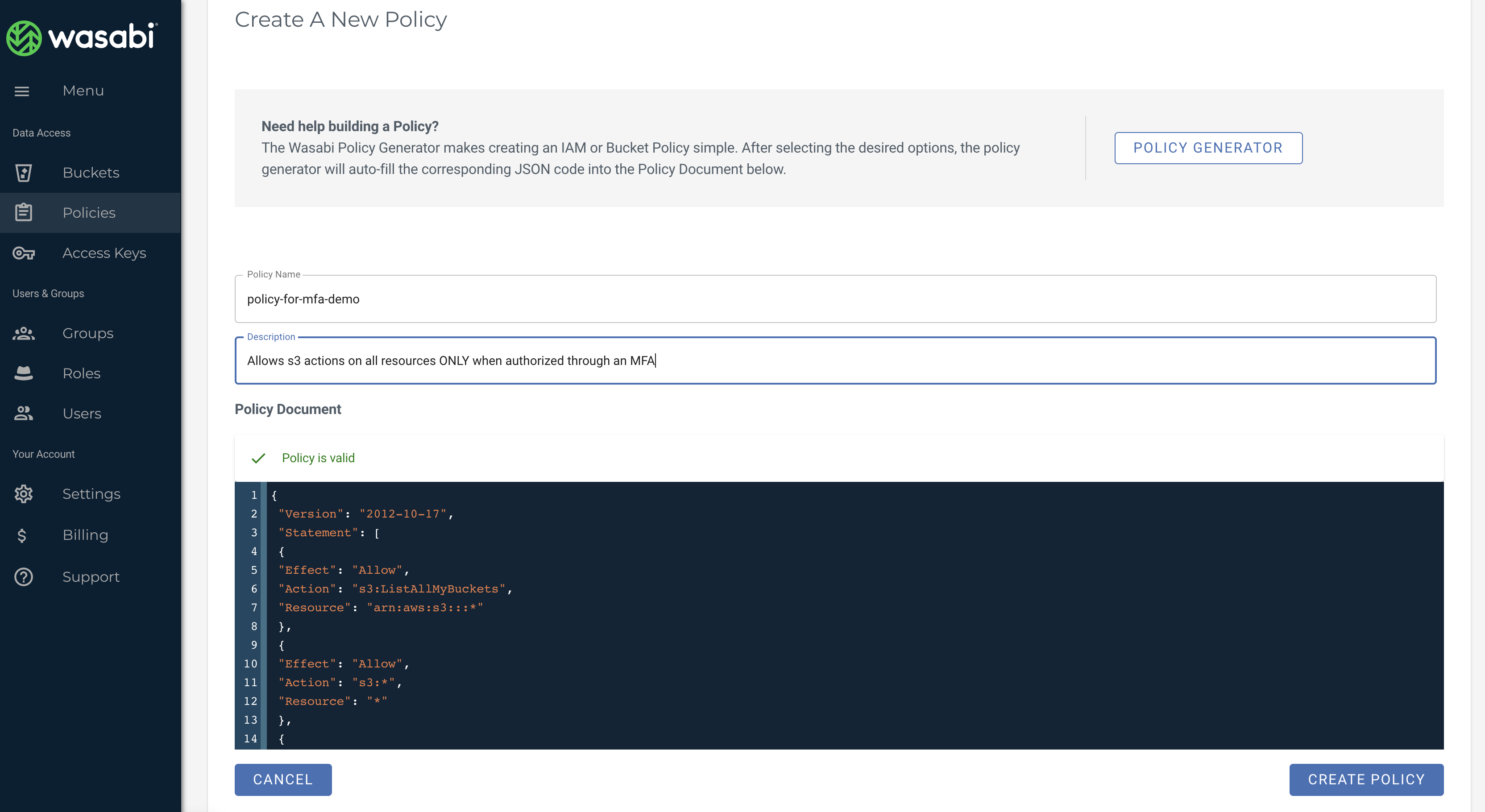Click the Groups people icon
The height and width of the screenshot is (812, 1485).
click(24, 333)
